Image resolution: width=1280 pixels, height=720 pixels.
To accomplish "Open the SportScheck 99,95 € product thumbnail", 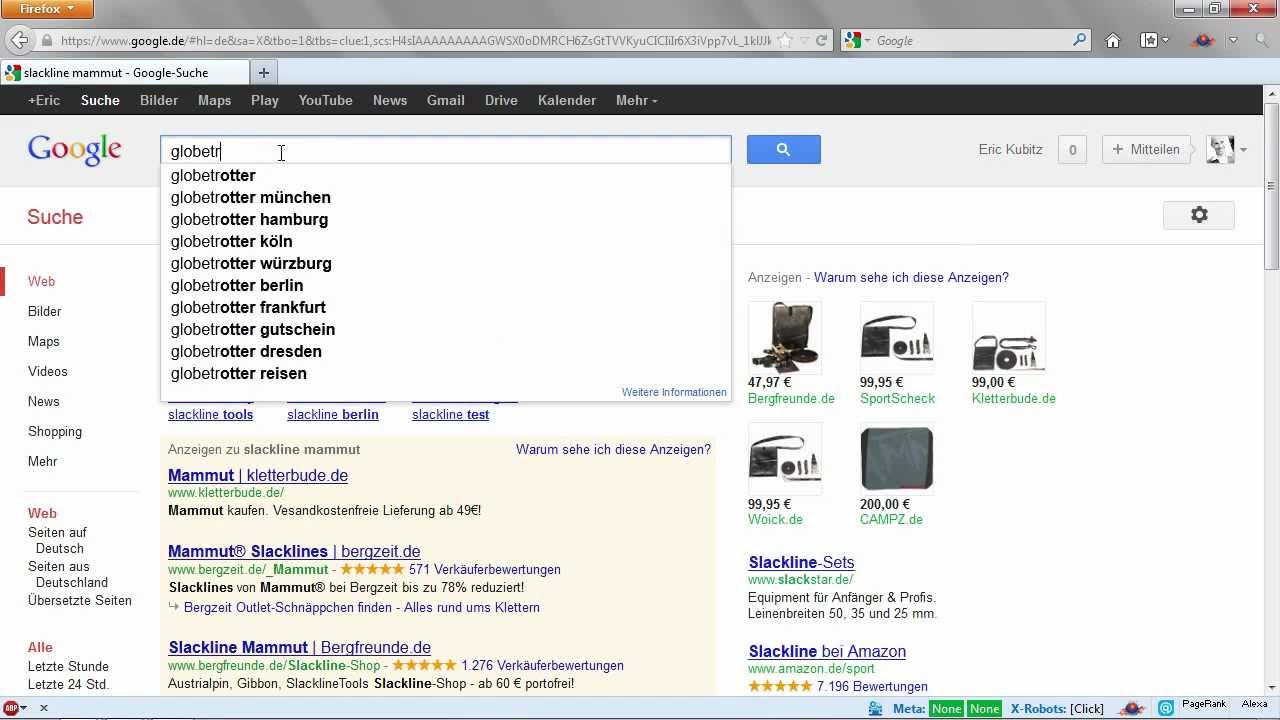I will 897,338.
